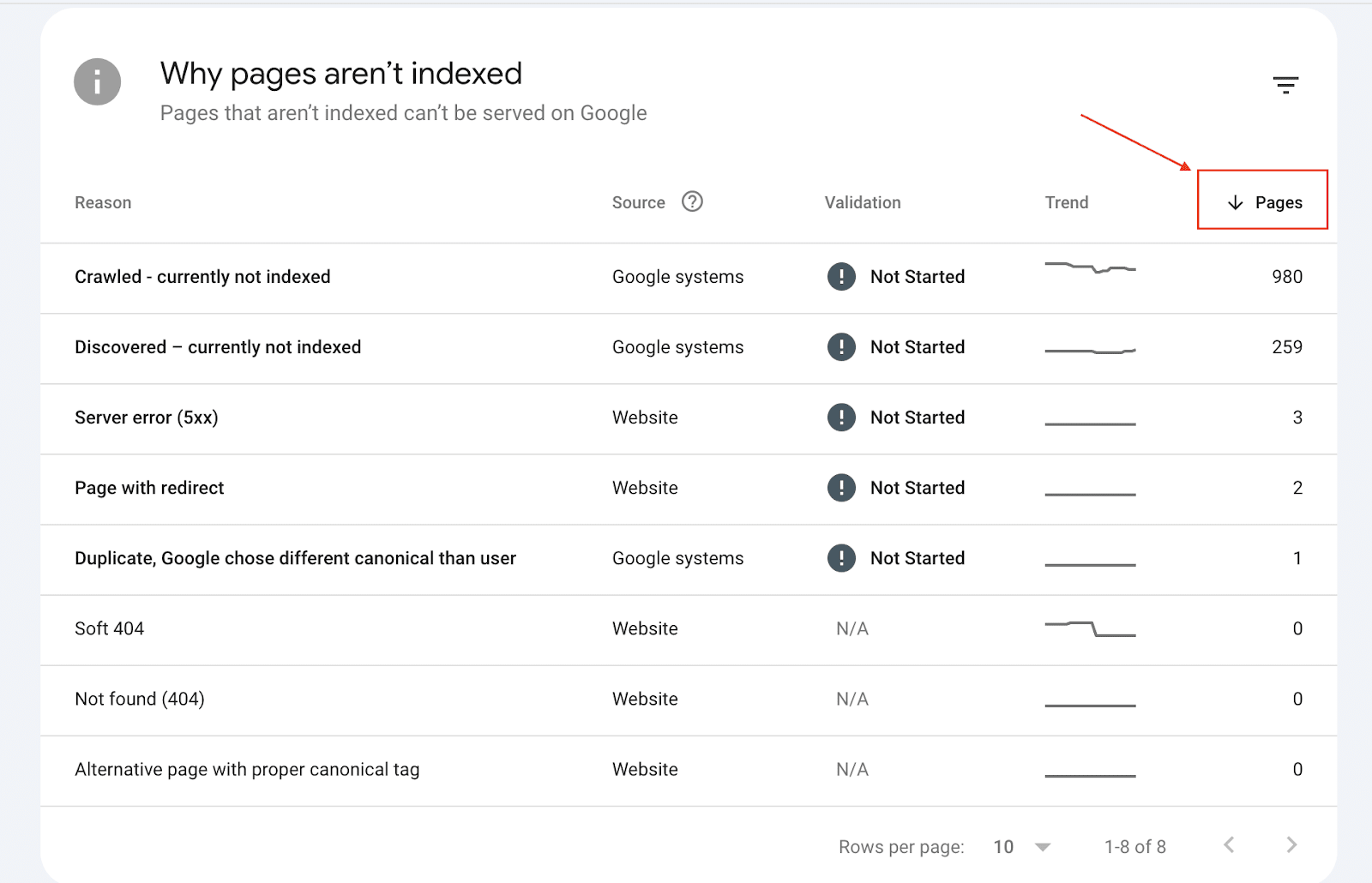Open Alternative page with proper canonical tag row
The image size is (1372, 883).
(x=247, y=769)
